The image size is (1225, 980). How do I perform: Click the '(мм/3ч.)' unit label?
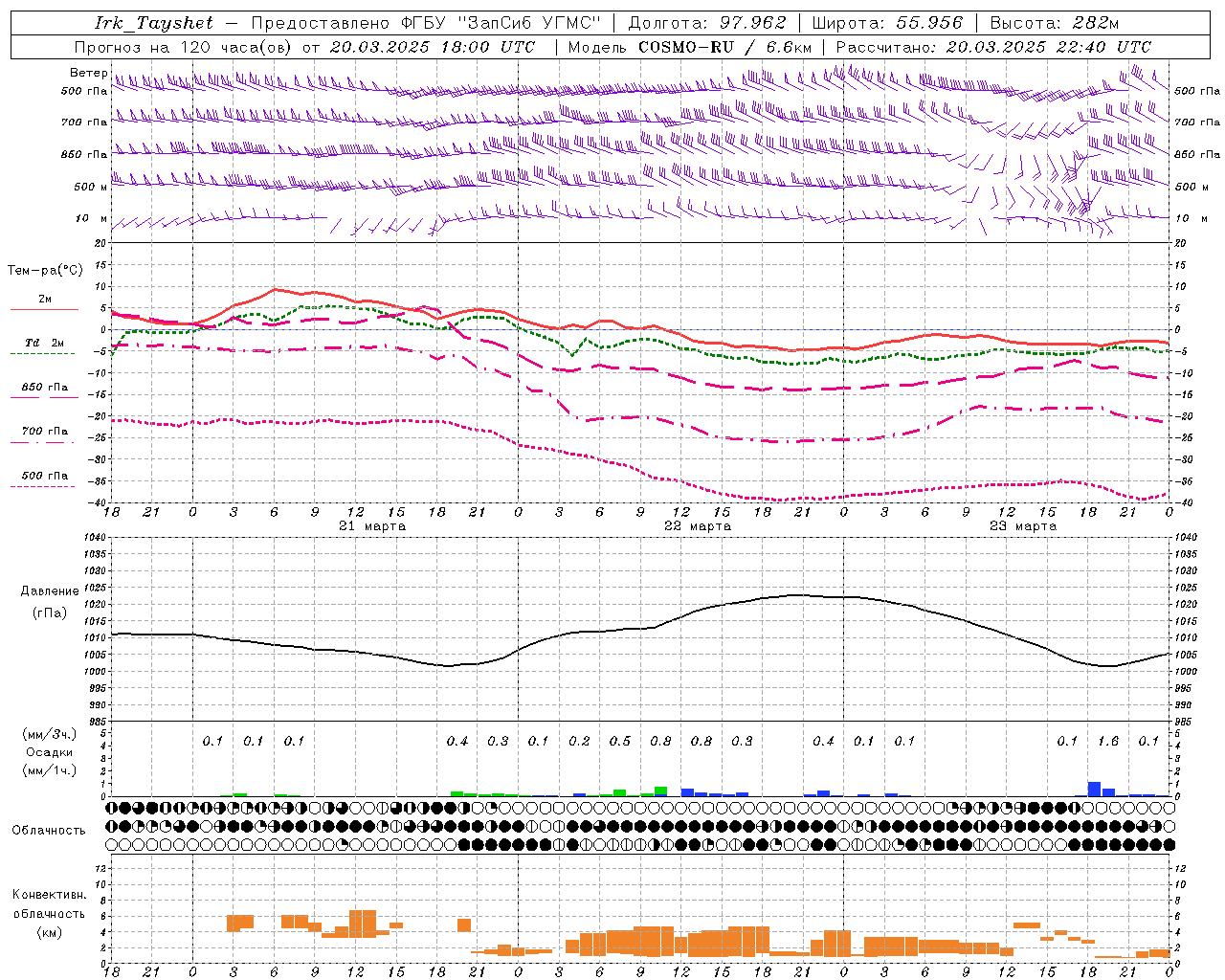click(49, 734)
